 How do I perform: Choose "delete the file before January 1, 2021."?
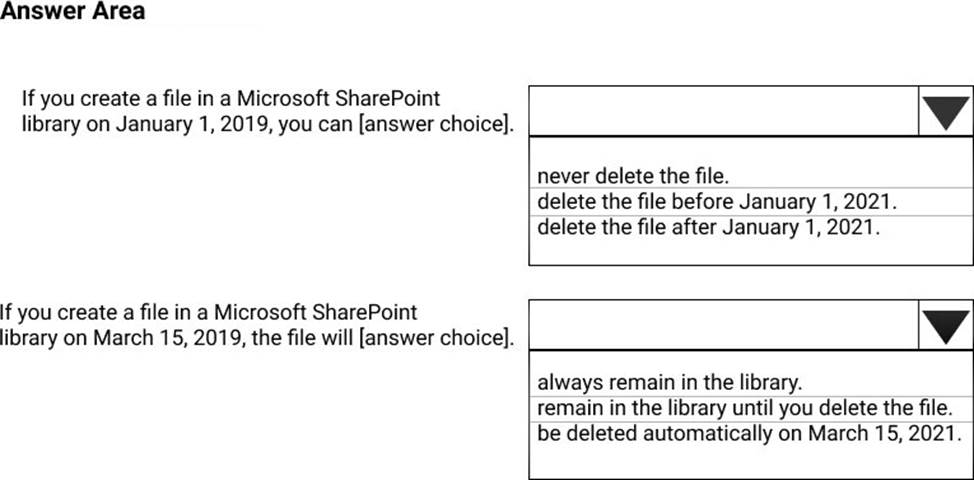[716, 202]
